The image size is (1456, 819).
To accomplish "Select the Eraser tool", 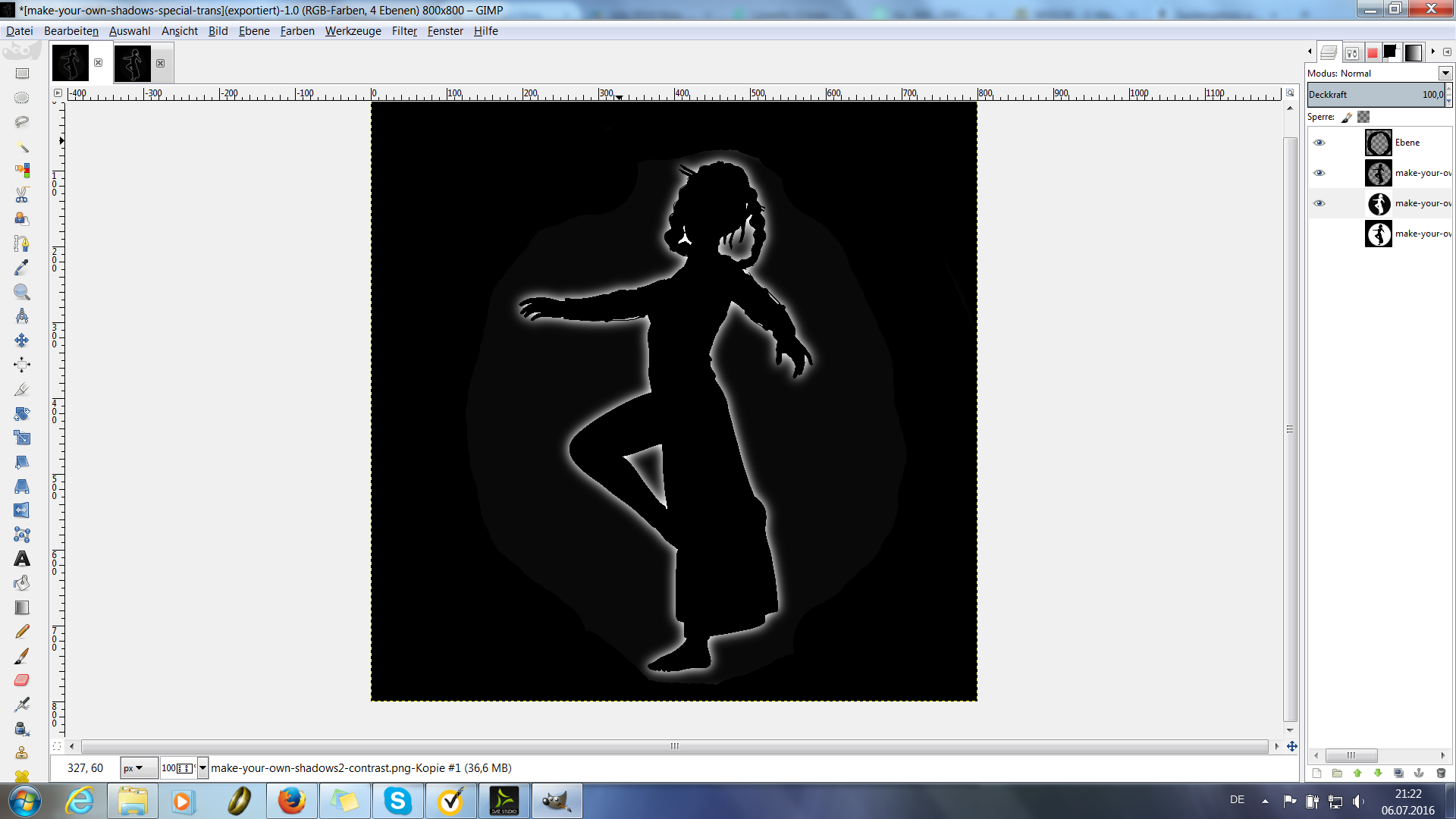I will tap(22, 680).
